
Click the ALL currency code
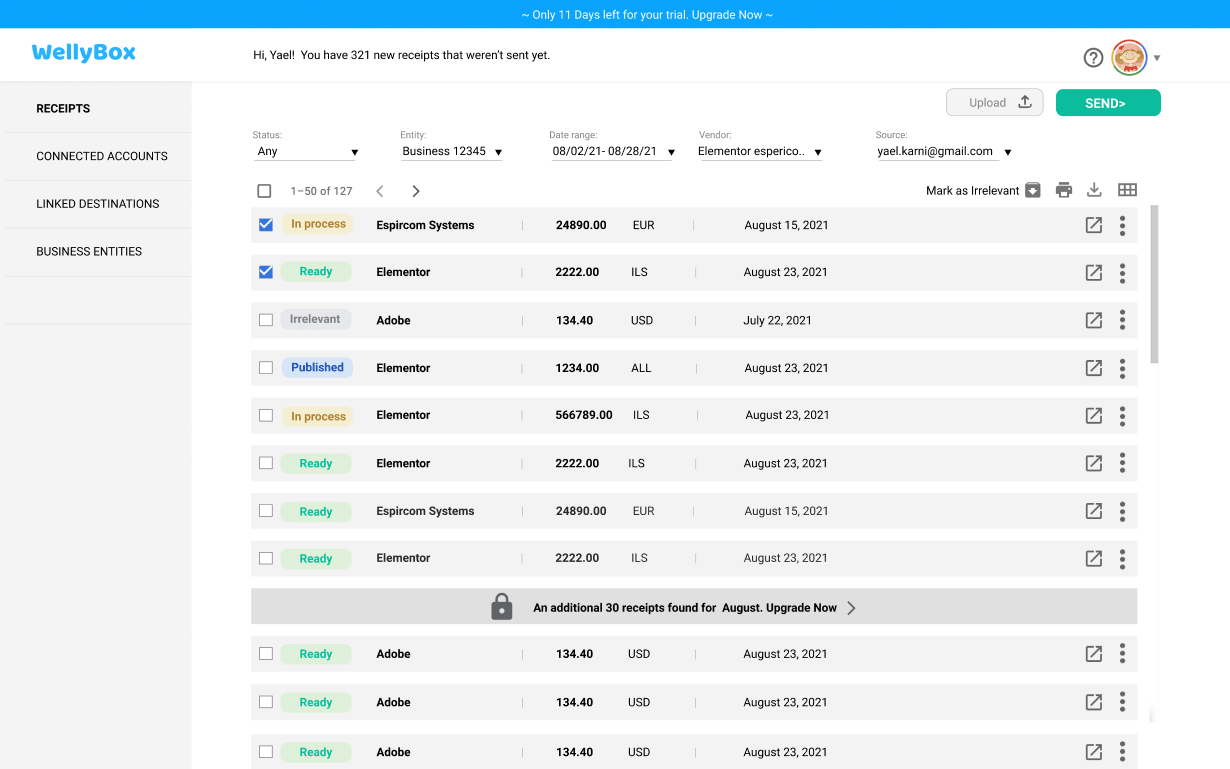[x=641, y=368]
